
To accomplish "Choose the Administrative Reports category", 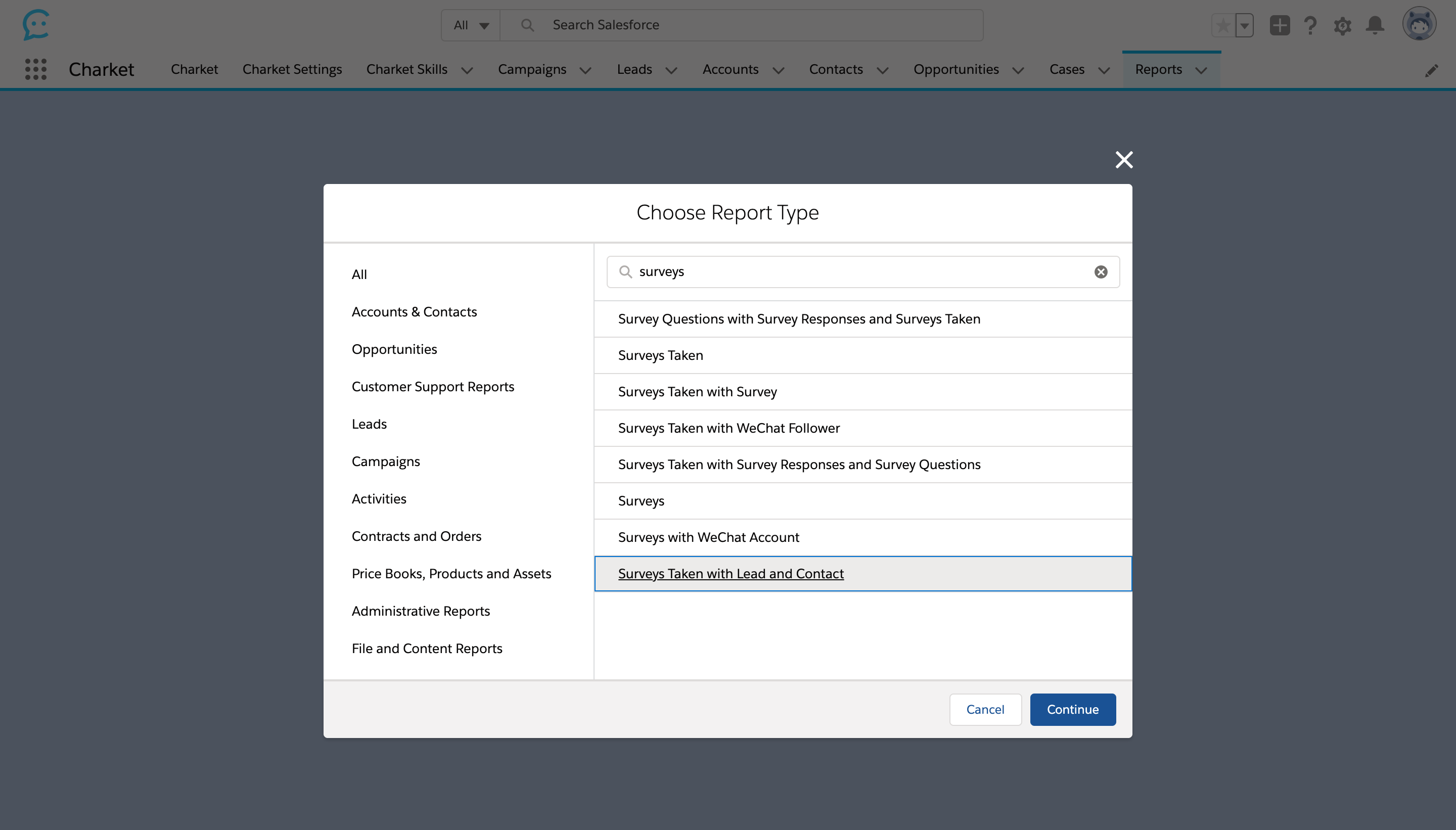I will pyautogui.click(x=420, y=611).
